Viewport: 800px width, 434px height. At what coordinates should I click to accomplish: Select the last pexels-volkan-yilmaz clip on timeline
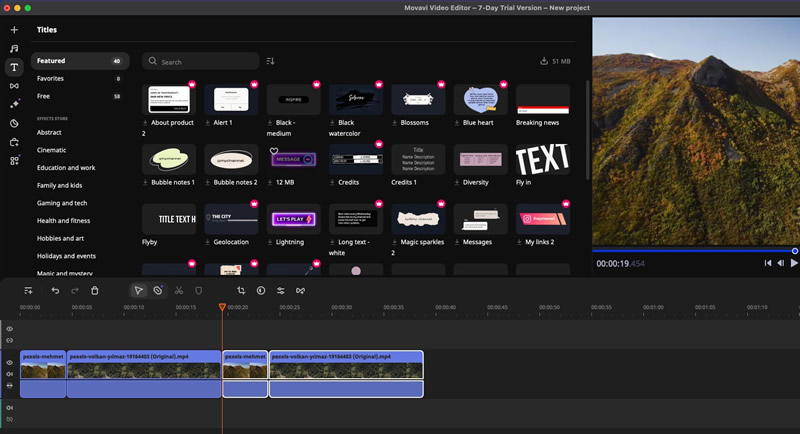[346, 374]
